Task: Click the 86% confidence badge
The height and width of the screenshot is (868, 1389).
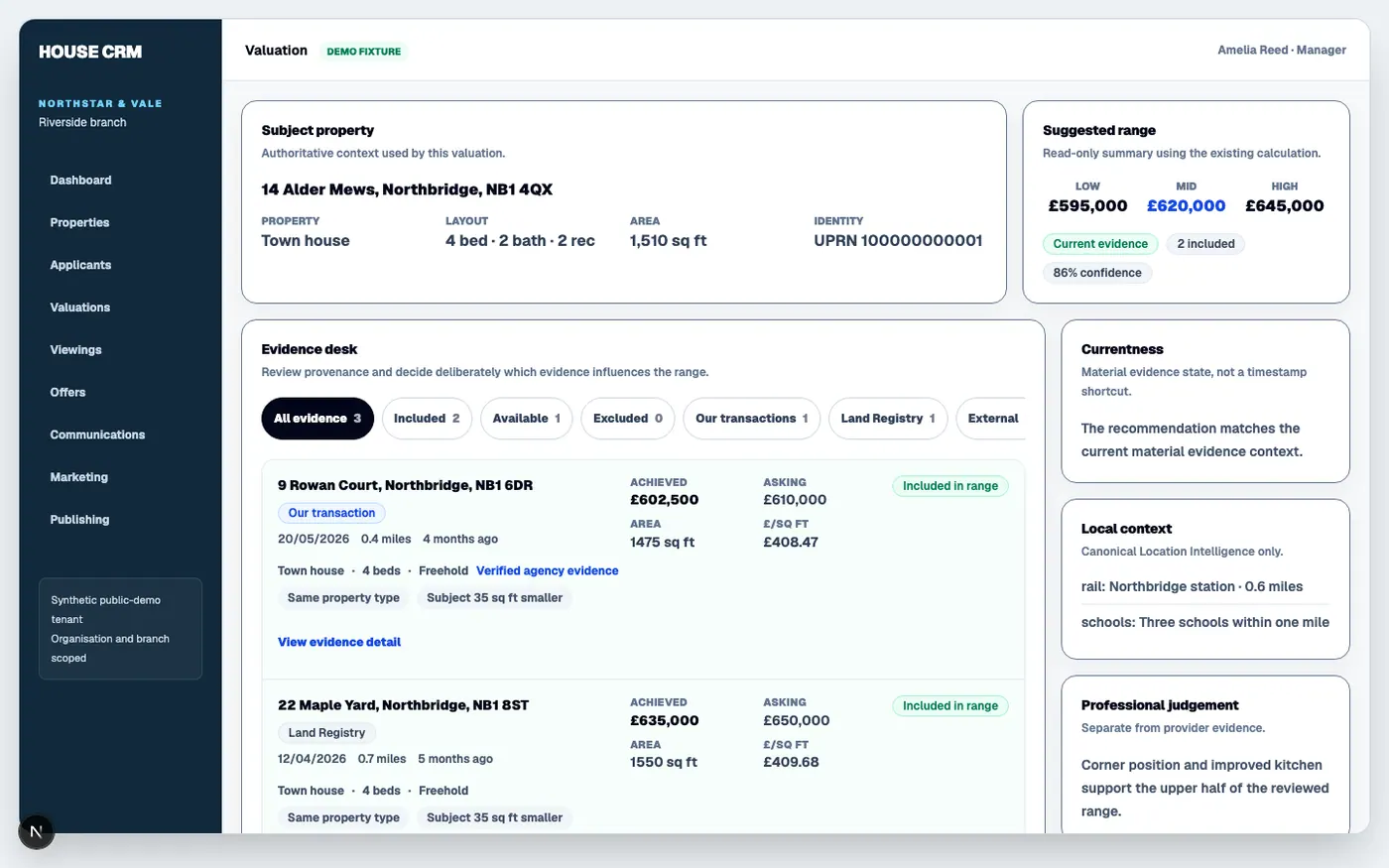Action: click(x=1097, y=273)
